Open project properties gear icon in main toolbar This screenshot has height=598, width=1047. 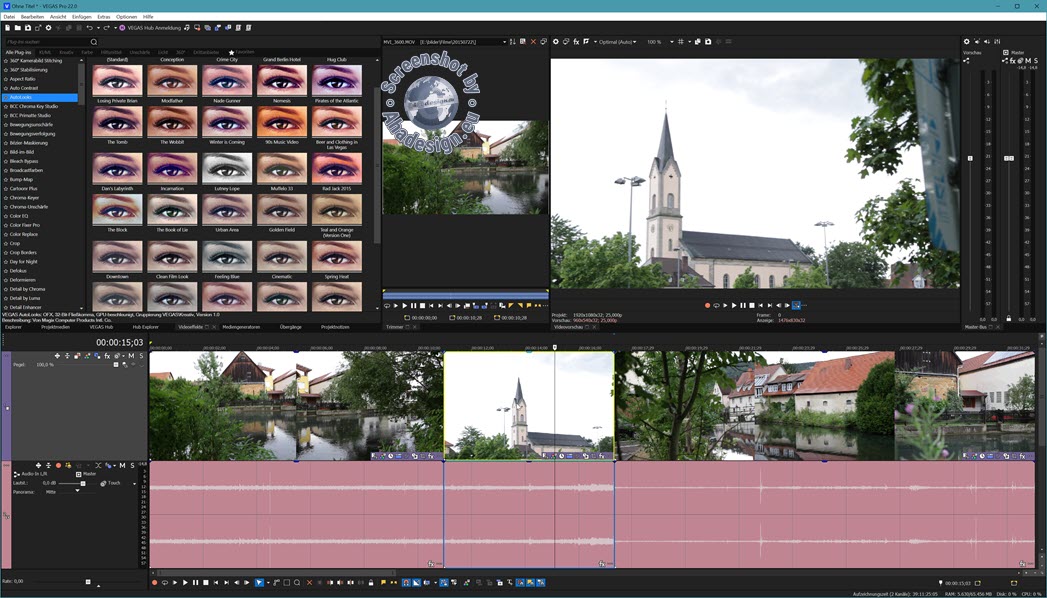pyautogui.click(x=48, y=28)
